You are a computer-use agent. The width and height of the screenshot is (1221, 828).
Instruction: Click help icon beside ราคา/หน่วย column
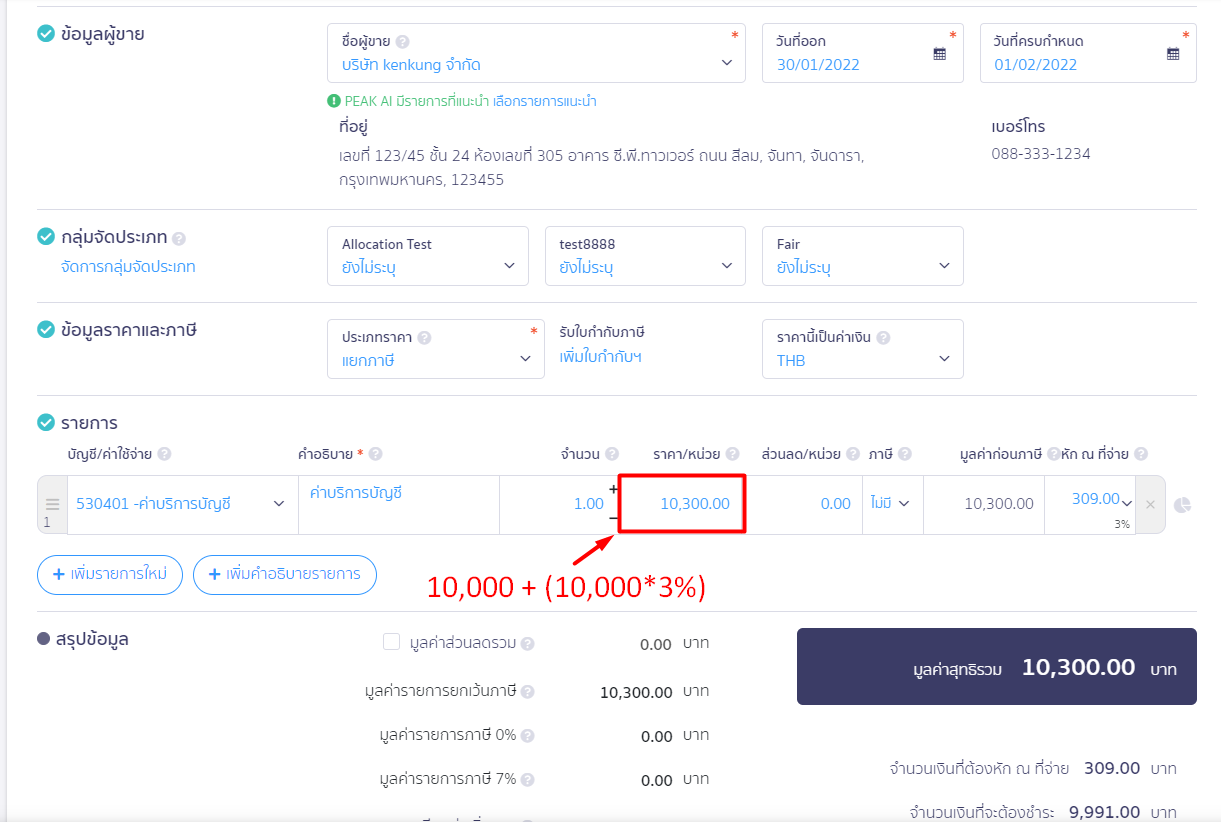733,454
